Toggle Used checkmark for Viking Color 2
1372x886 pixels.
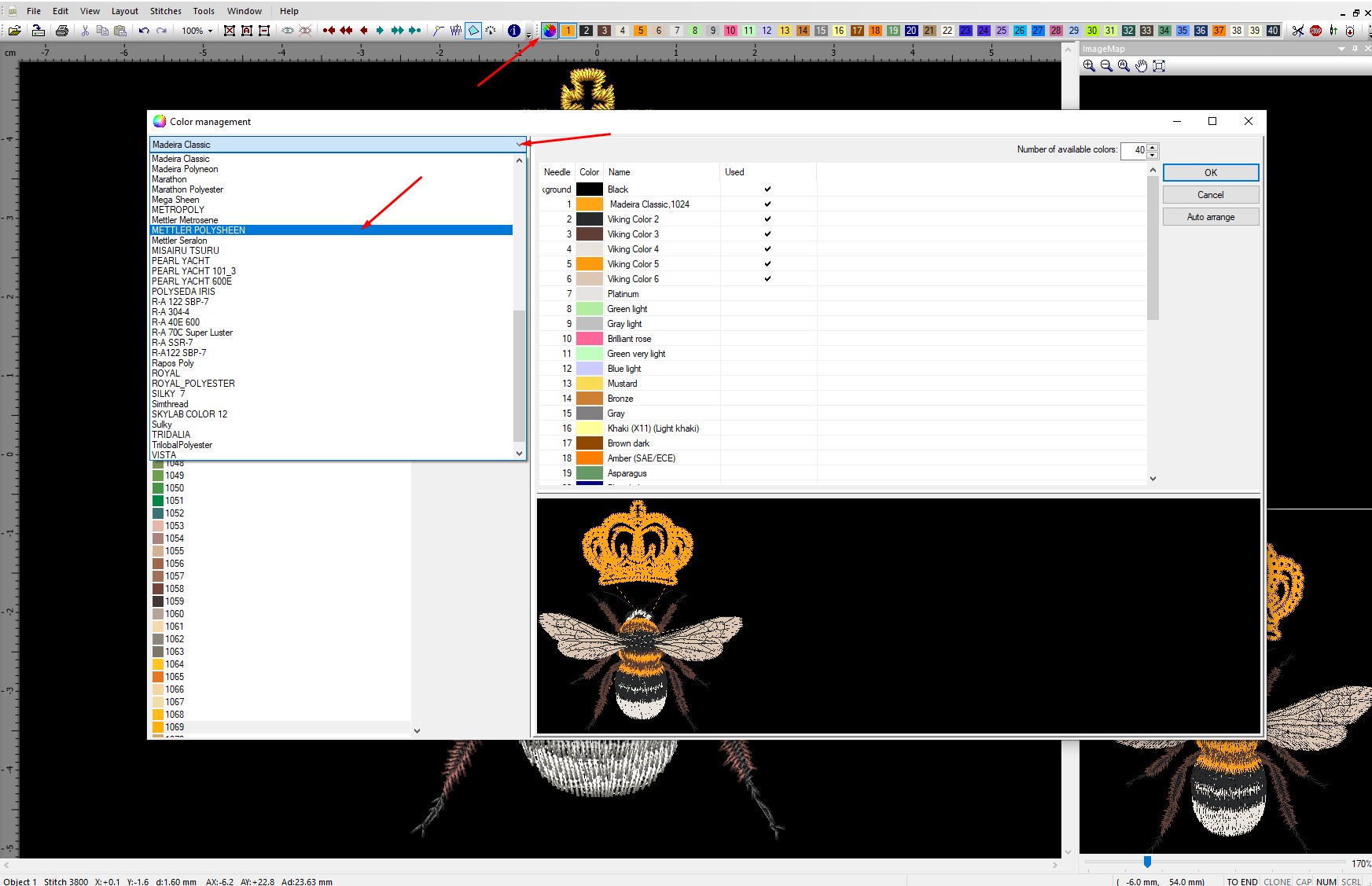(x=767, y=219)
